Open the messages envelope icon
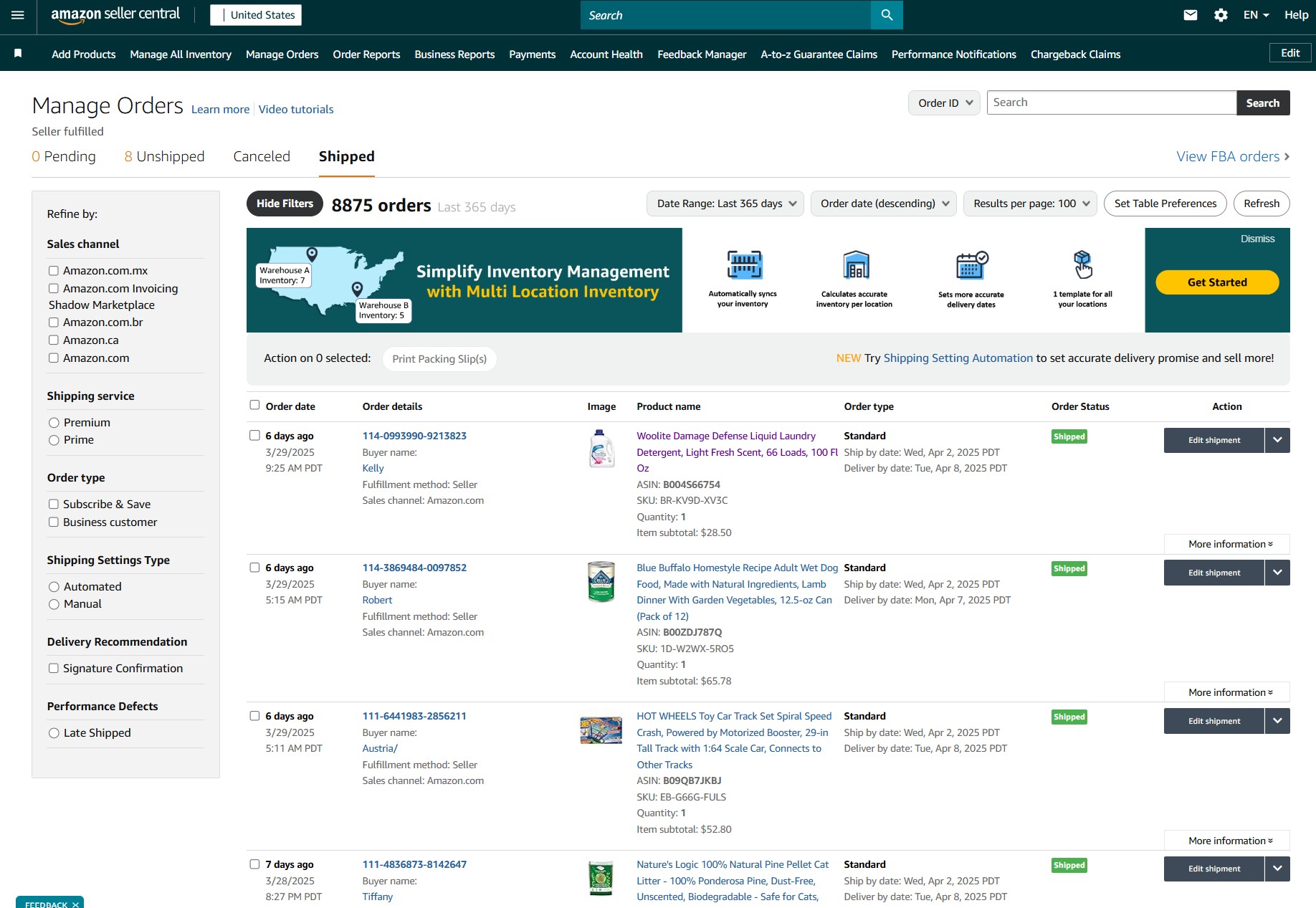Viewport: 1316px width, 908px height. point(1191,15)
